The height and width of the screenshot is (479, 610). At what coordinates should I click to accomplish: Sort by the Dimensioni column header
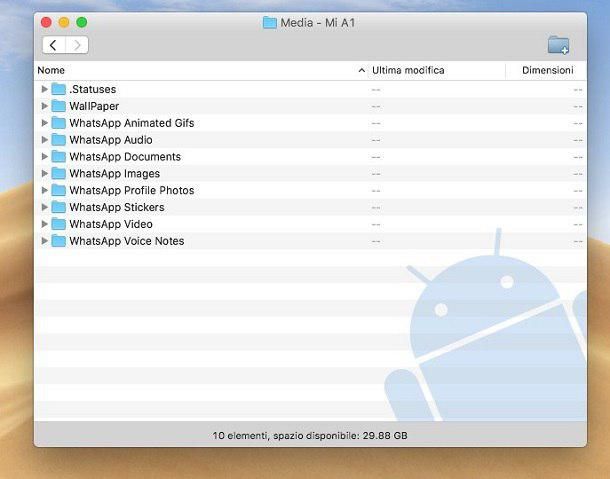547,70
